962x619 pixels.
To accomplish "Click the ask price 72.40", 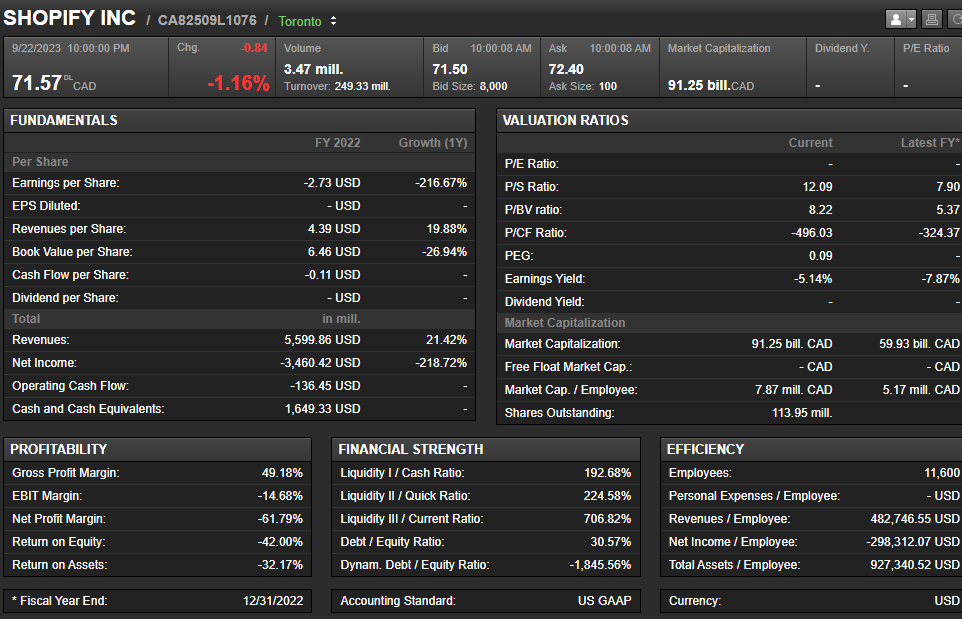I will 566,69.
